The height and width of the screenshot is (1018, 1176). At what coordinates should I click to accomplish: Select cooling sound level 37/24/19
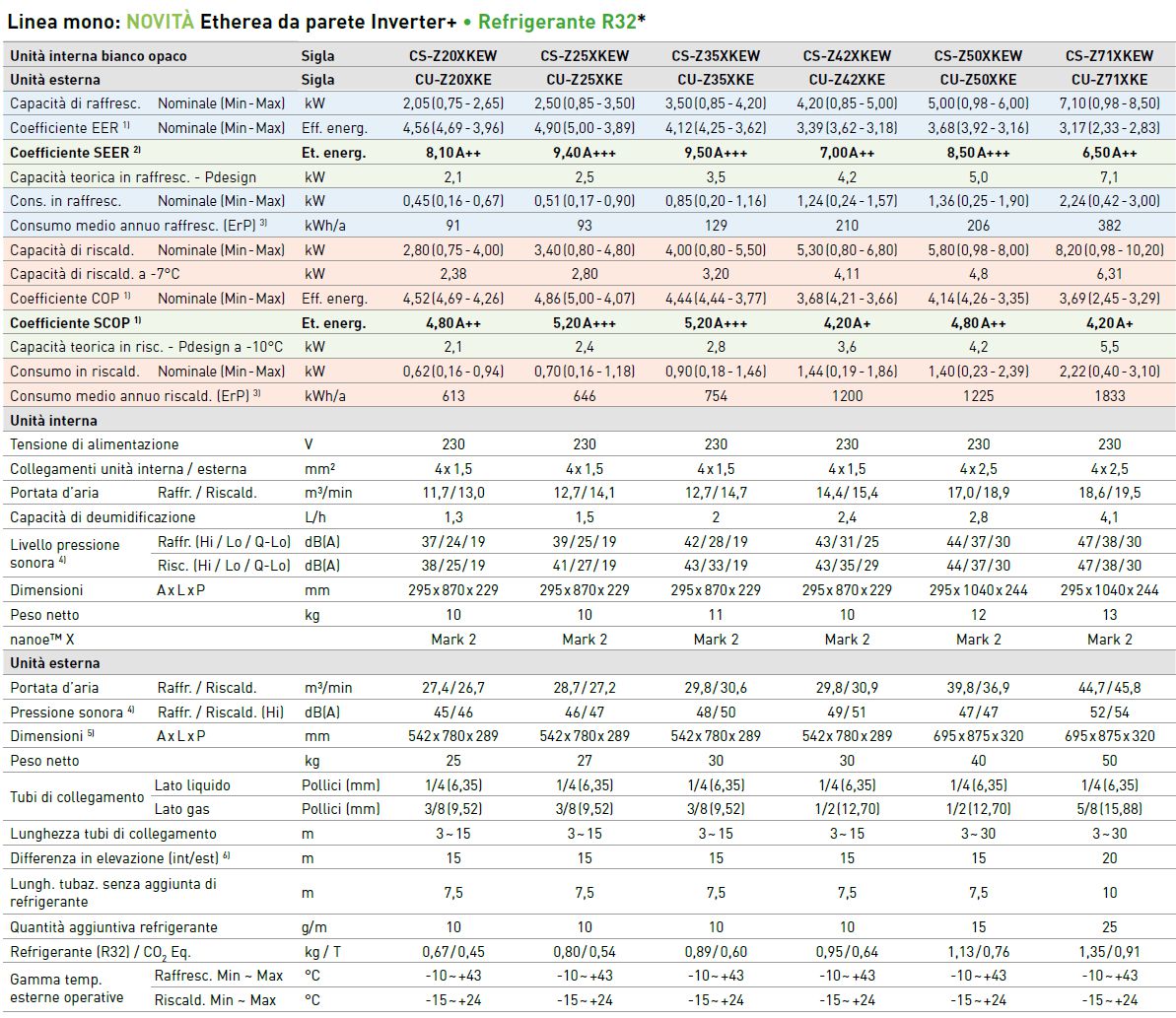click(x=453, y=542)
